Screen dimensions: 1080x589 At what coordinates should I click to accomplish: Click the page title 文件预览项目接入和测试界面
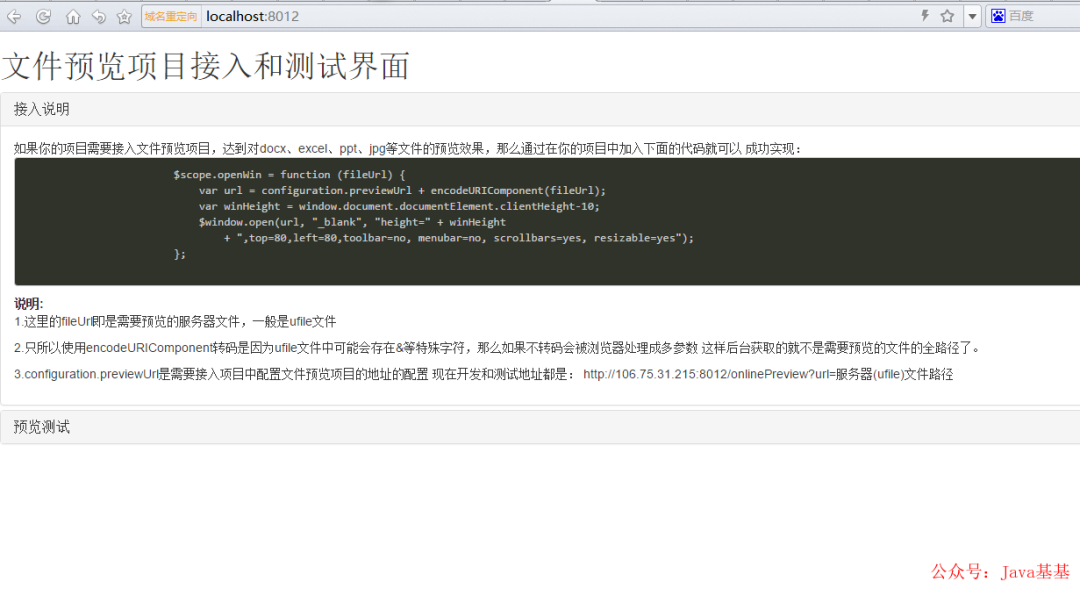205,66
